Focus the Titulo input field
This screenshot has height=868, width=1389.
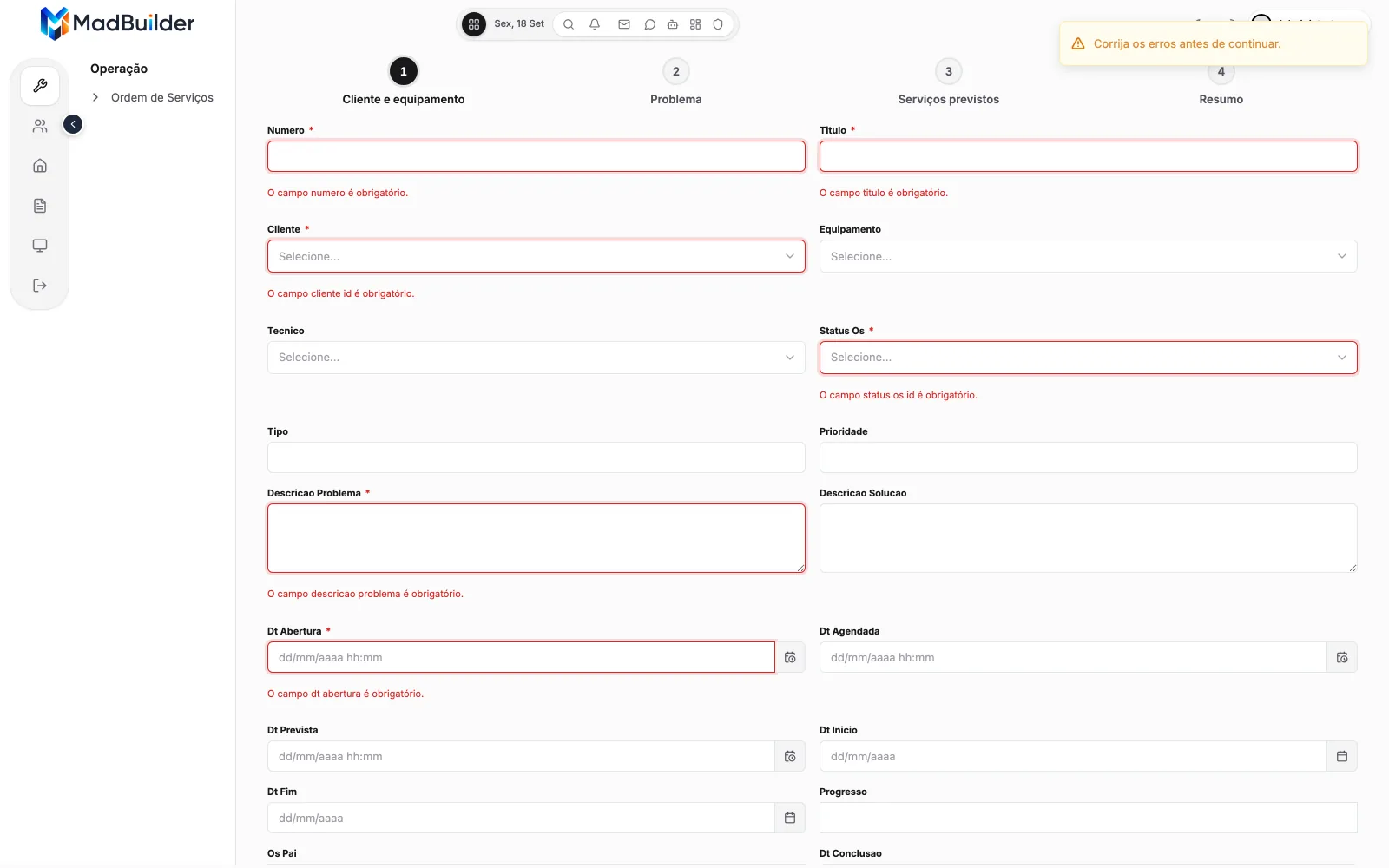coord(1089,156)
